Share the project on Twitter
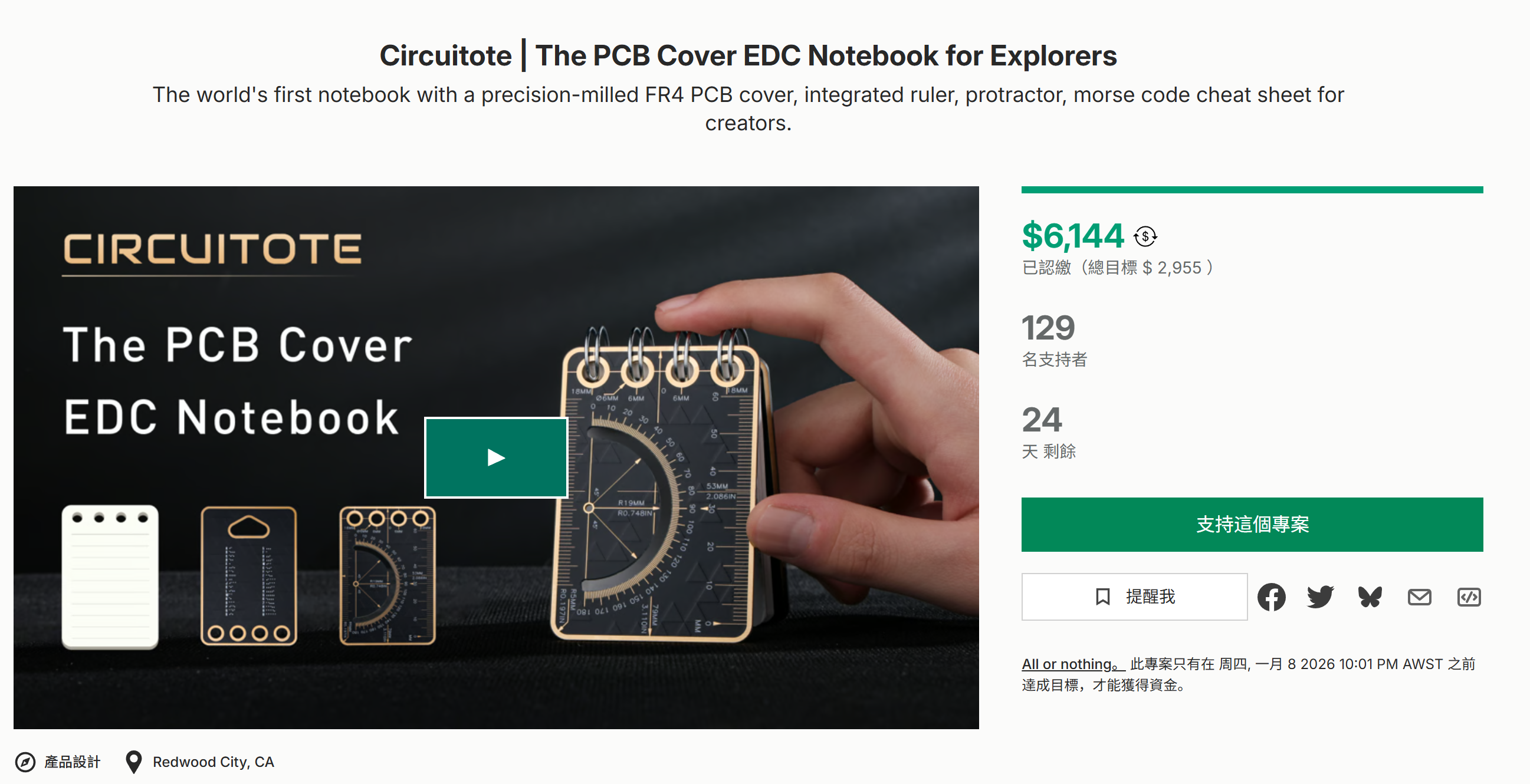The width and height of the screenshot is (1530, 784). 1321,597
